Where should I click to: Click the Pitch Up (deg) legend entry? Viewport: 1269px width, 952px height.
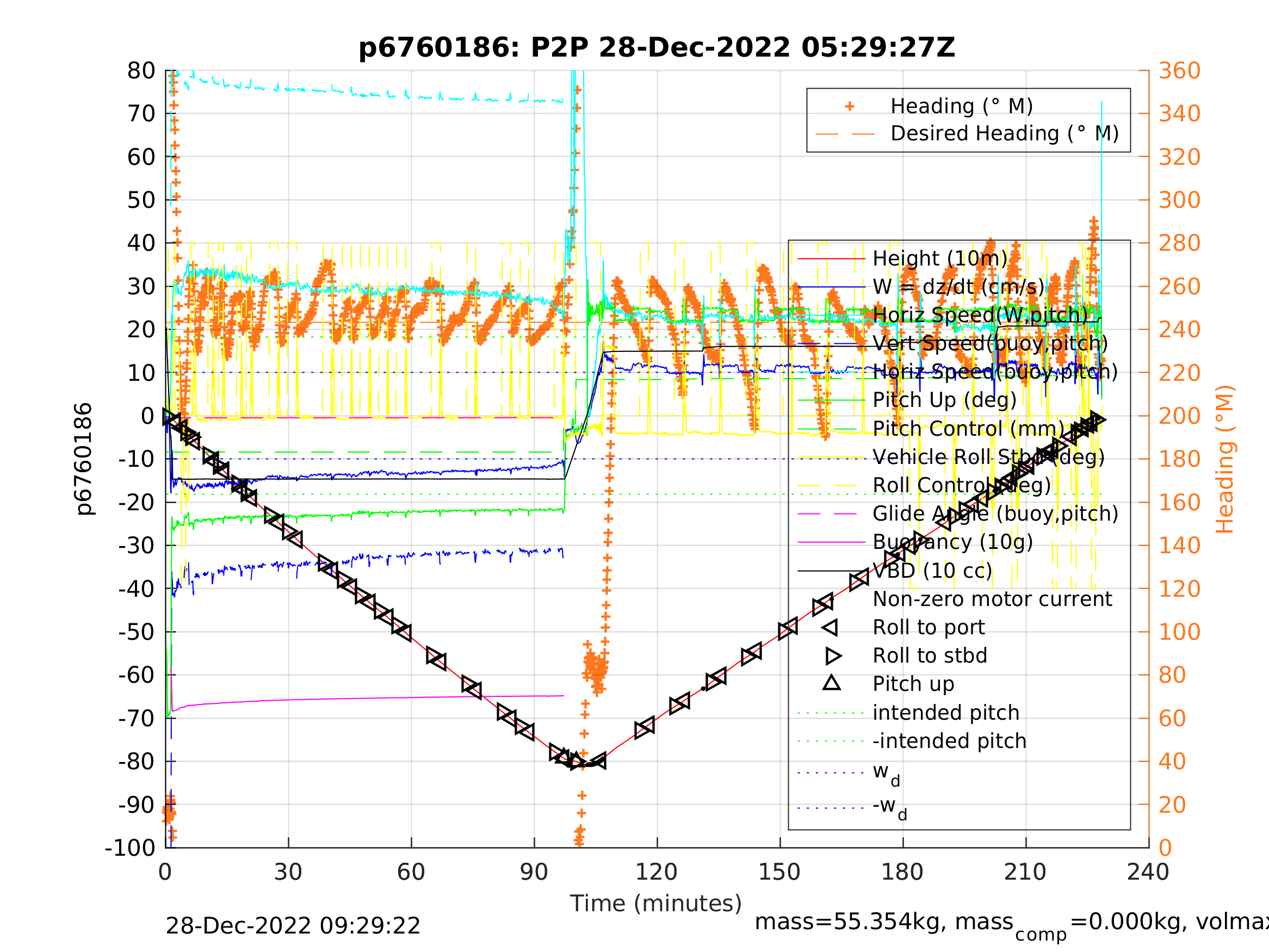tap(944, 400)
